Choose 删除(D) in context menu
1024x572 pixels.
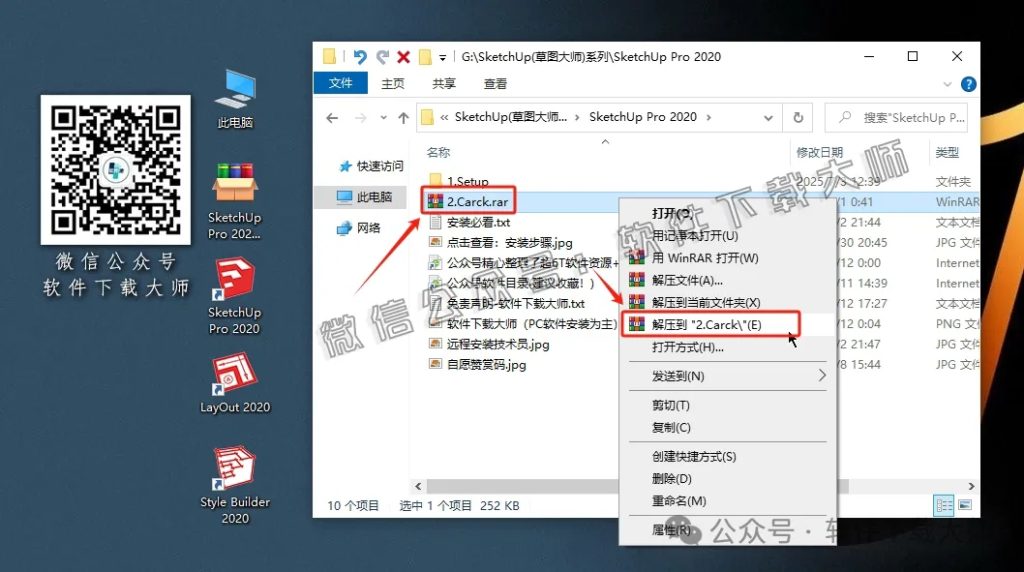[728, 479]
